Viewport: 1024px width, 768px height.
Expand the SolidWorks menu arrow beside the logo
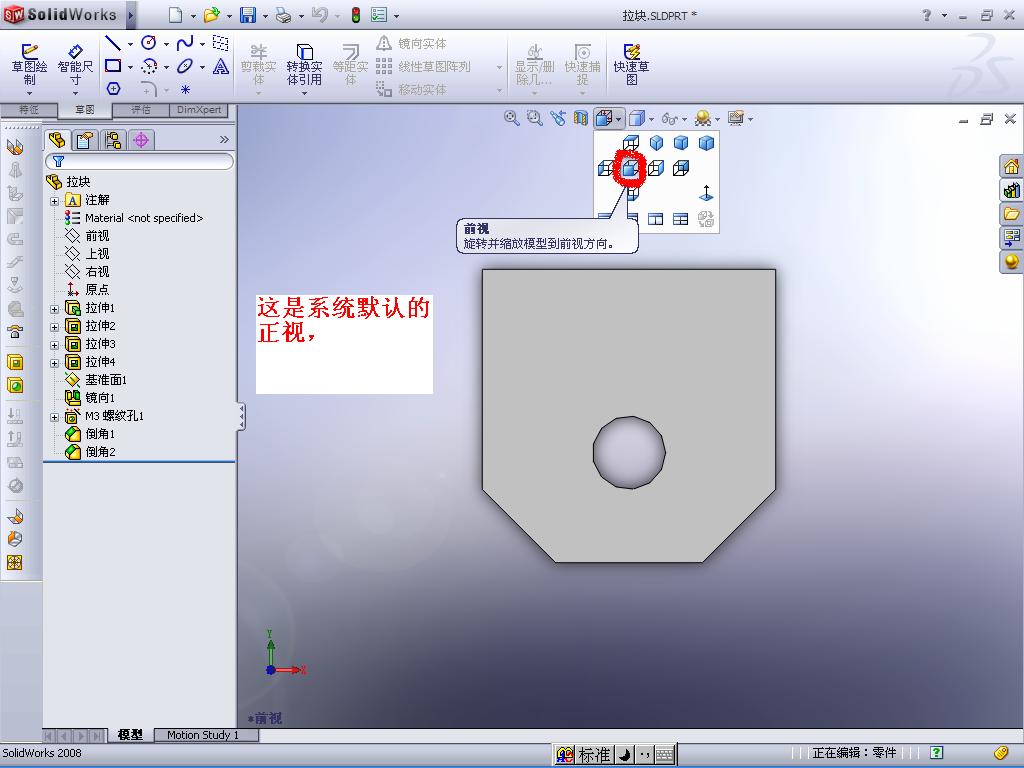[131, 15]
